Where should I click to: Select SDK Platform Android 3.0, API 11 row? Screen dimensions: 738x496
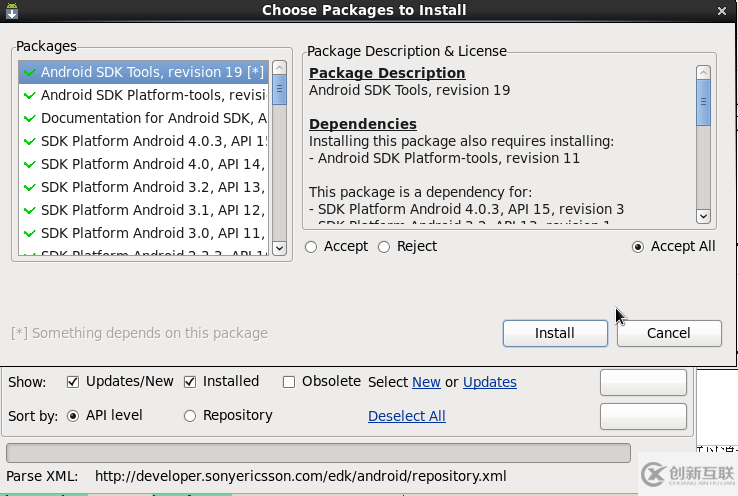144,233
